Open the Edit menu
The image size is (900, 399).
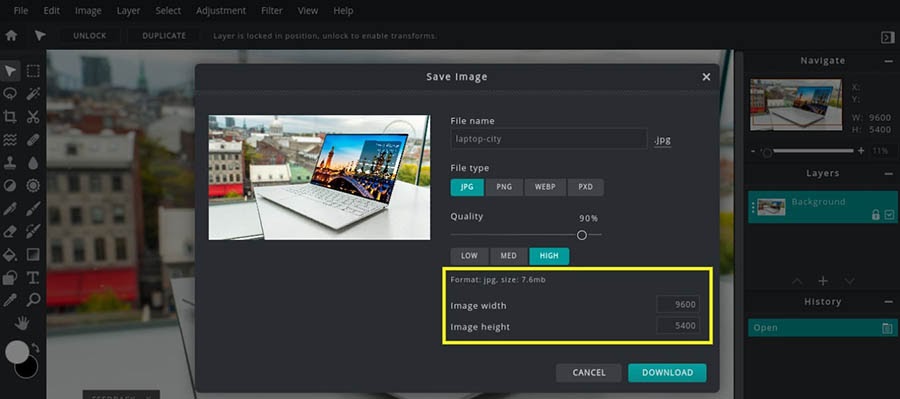[52, 11]
